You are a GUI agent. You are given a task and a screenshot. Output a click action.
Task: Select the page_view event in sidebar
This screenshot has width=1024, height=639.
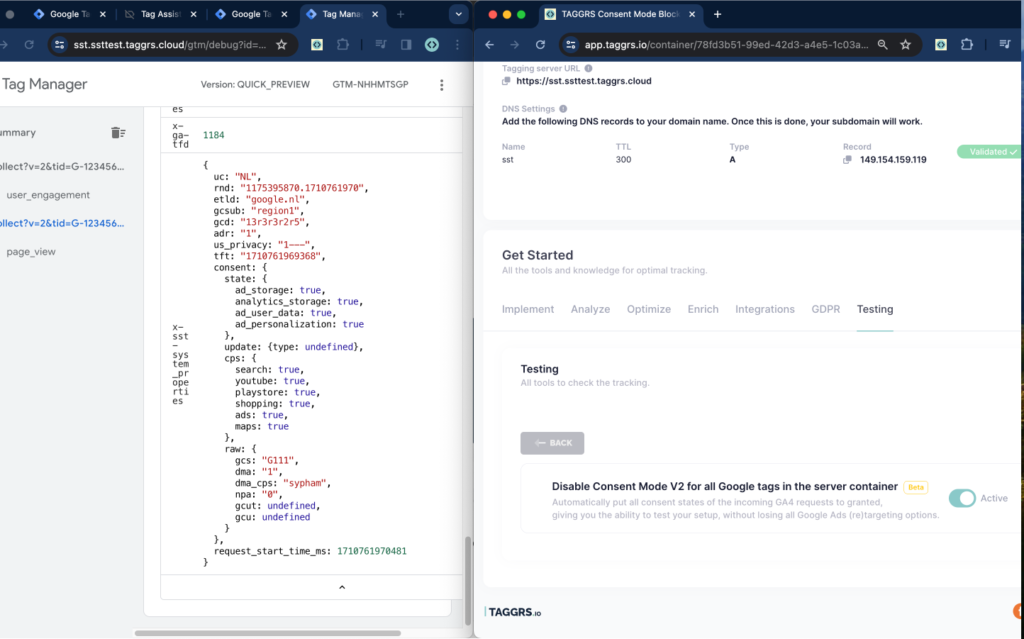31,252
